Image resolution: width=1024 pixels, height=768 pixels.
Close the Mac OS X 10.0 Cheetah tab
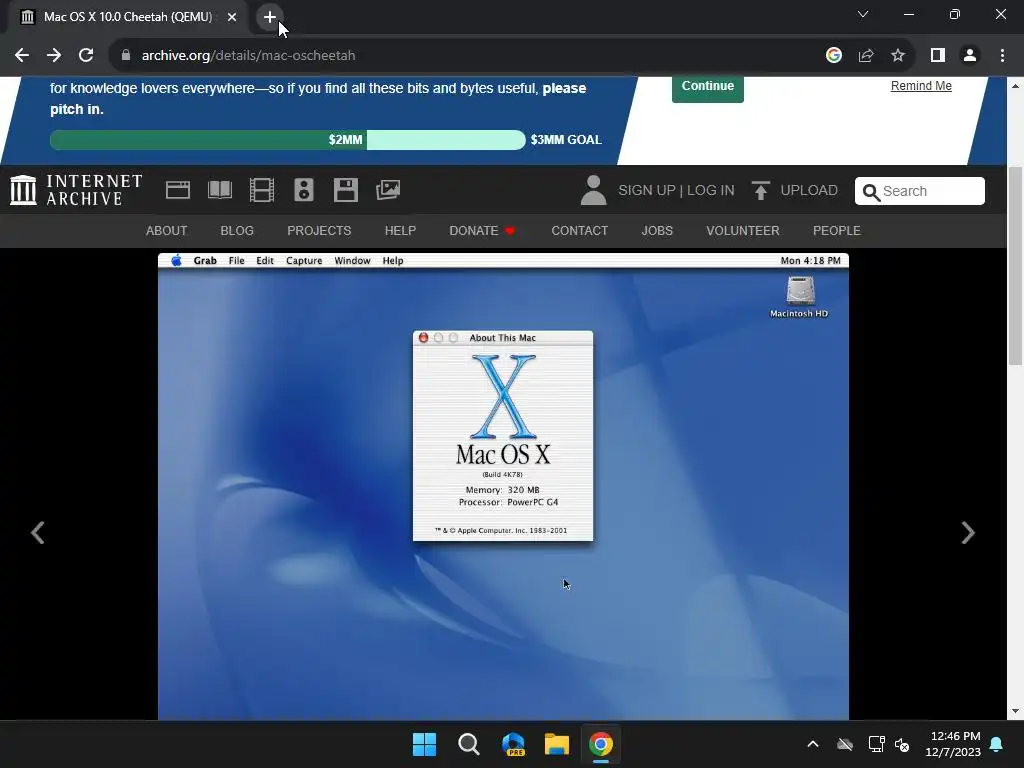tap(232, 17)
